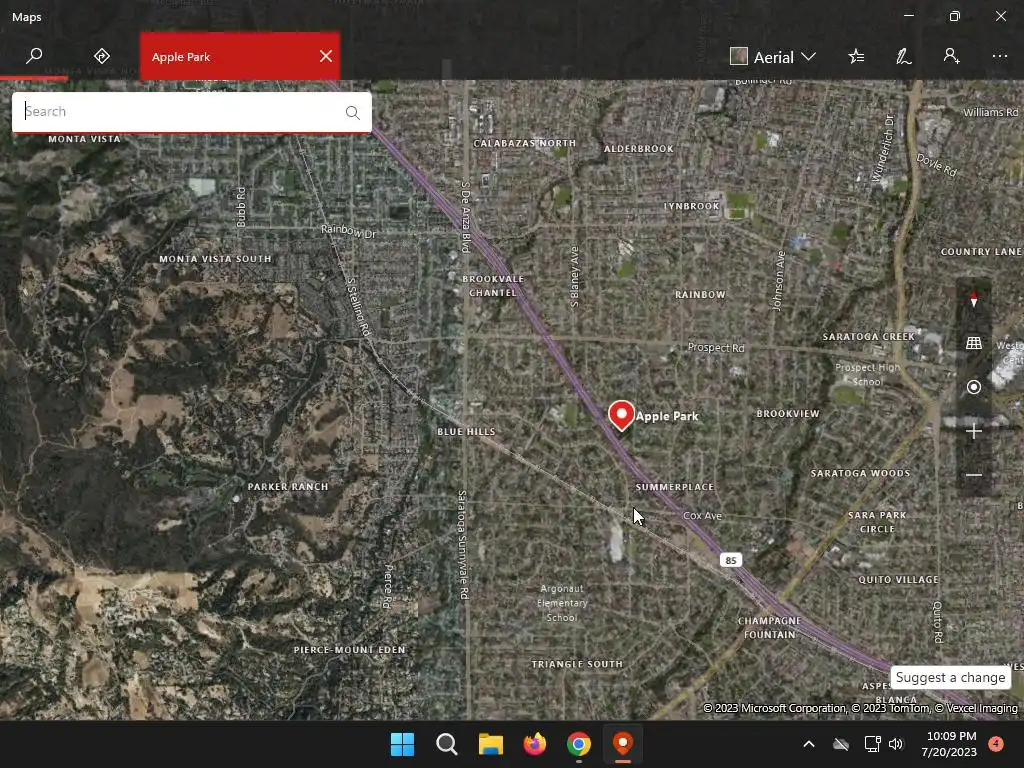The width and height of the screenshot is (1024, 768).
Task: Zoom out with the minus button
Action: (x=974, y=475)
